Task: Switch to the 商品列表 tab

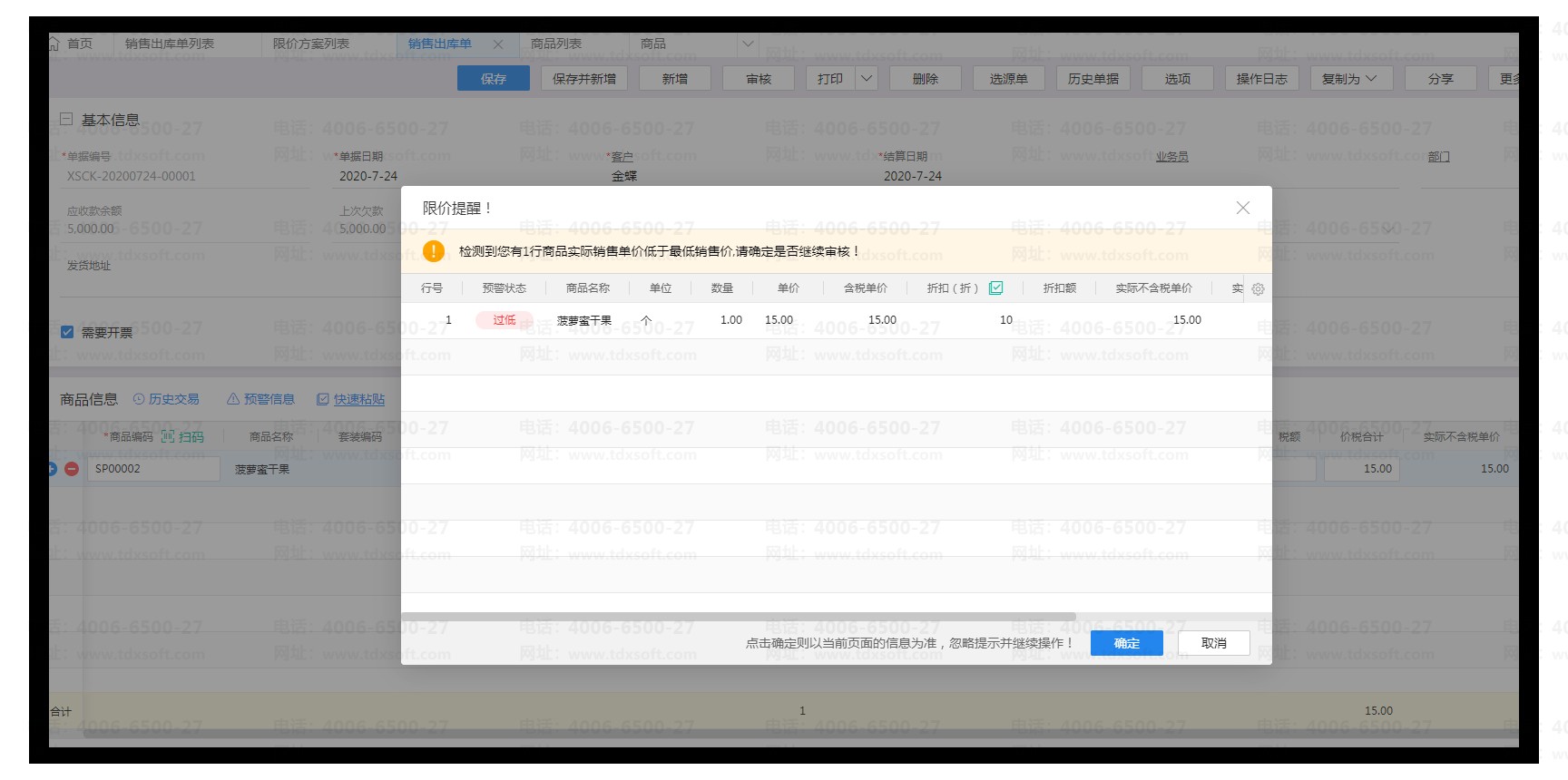Action: click(x=556, y=44)
